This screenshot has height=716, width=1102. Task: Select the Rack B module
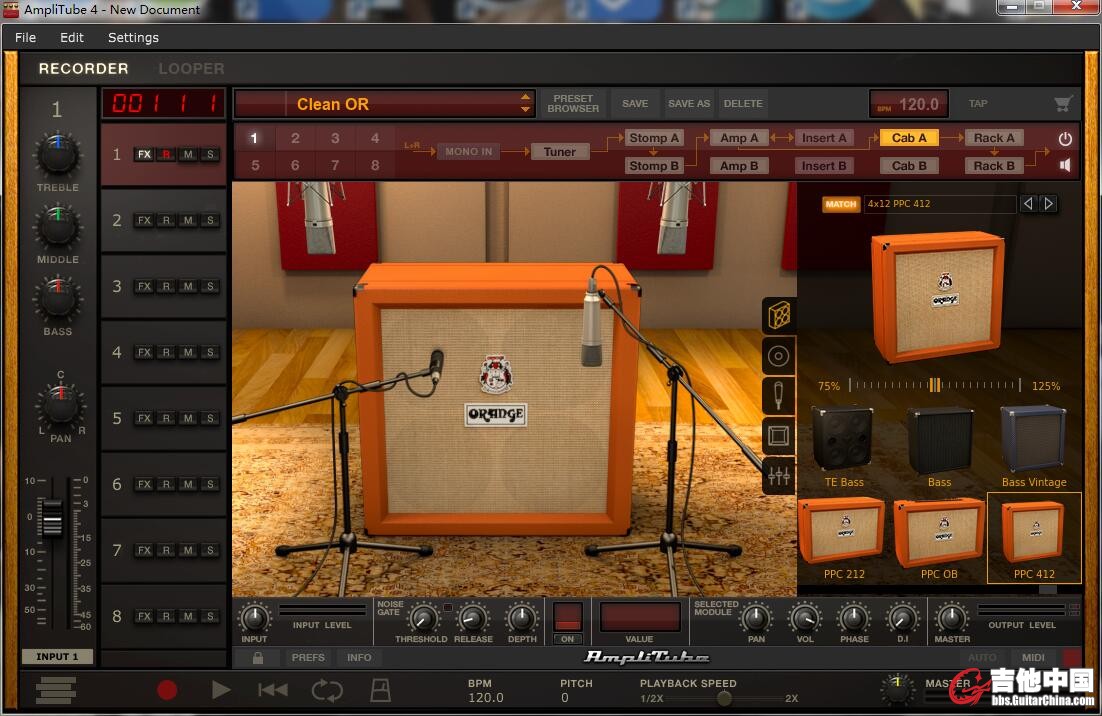(x=994, y=167)
